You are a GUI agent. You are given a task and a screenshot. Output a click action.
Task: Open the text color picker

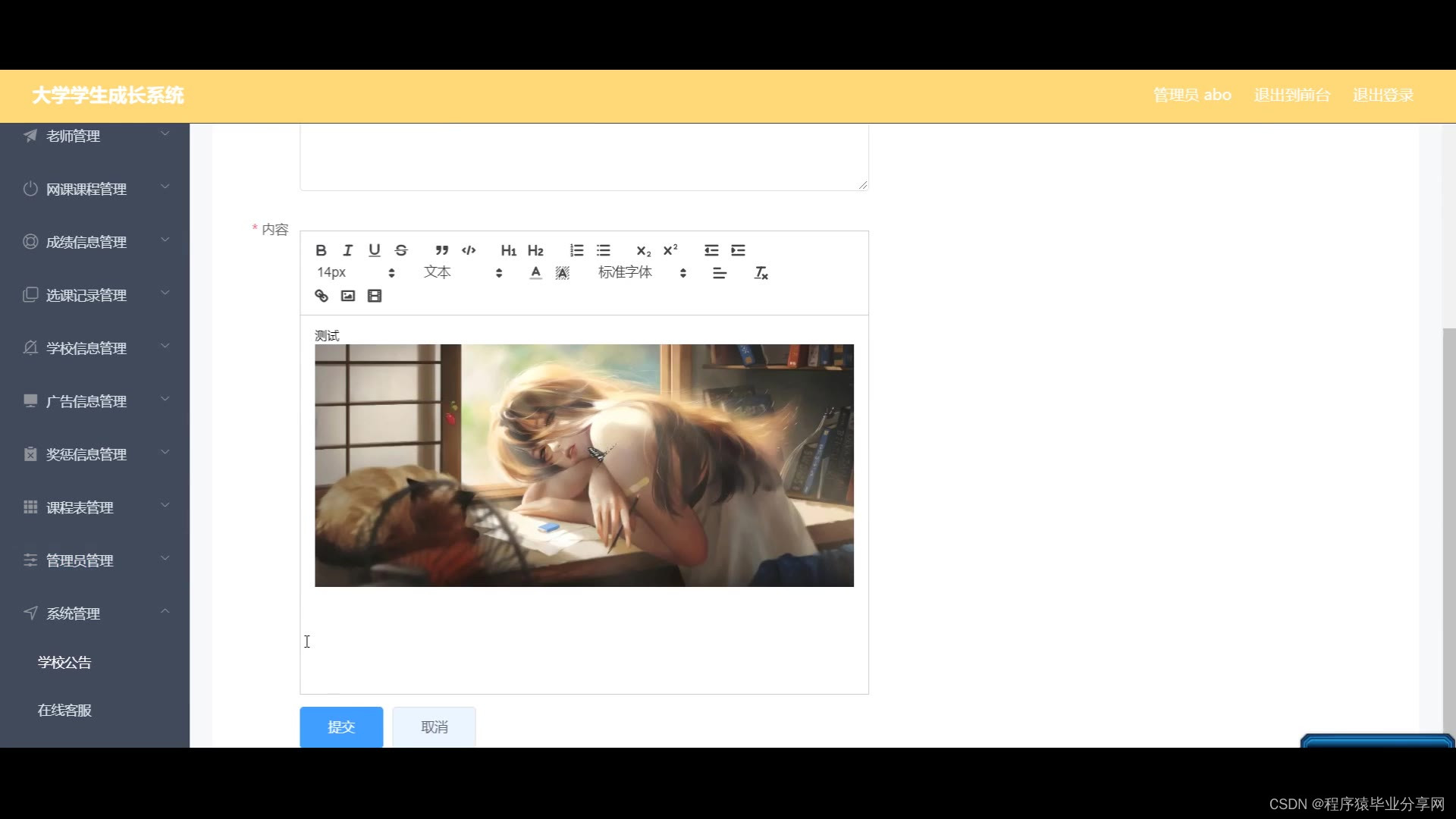coord(535,273)
